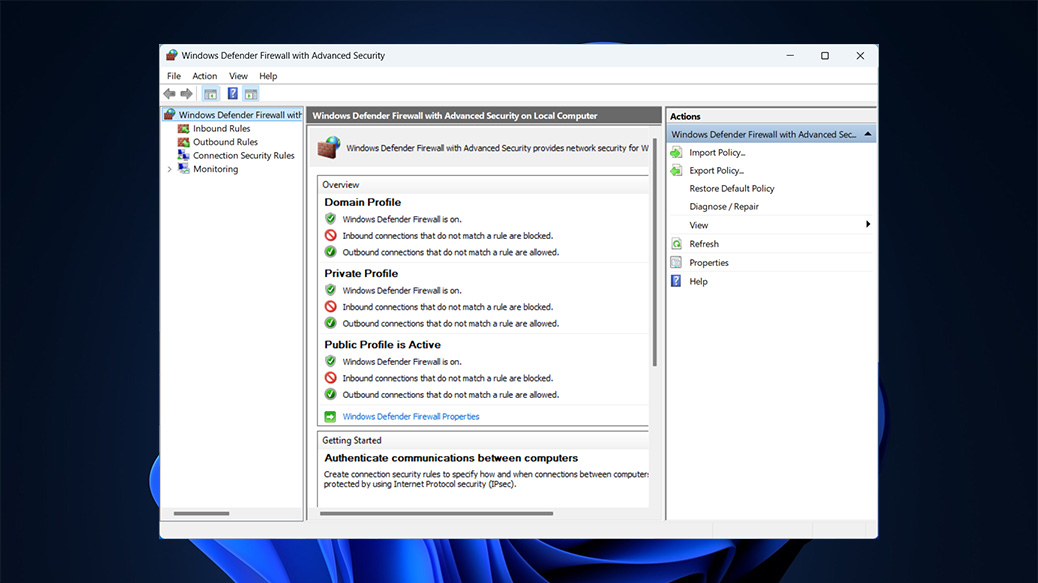Click green arrow icon beside Firewall Properties link

coord(330,416)
